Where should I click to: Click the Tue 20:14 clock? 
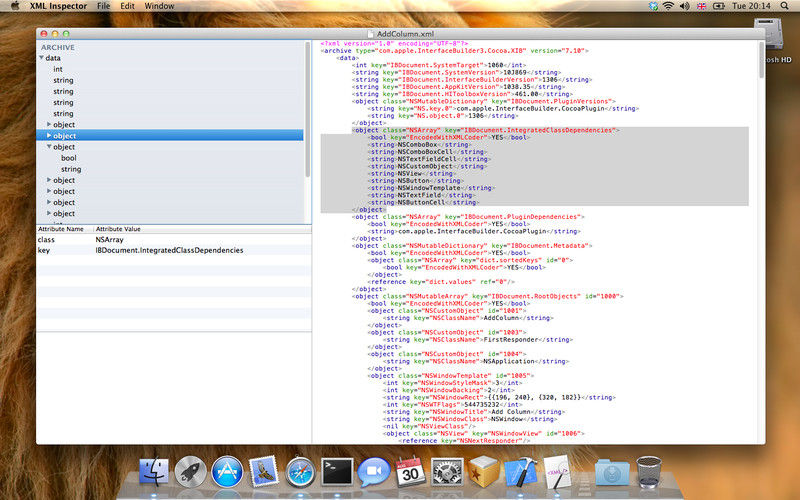tap(751, 6)
